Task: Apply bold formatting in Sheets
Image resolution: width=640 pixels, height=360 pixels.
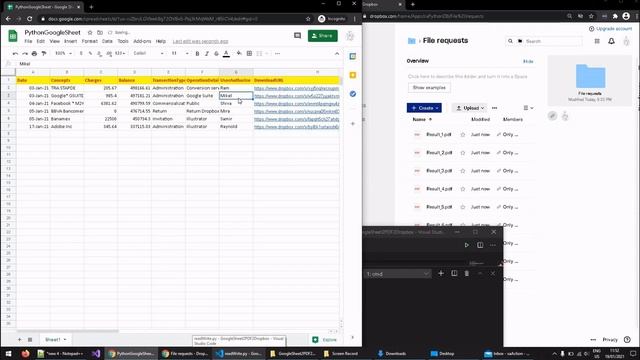Action: 197,53
